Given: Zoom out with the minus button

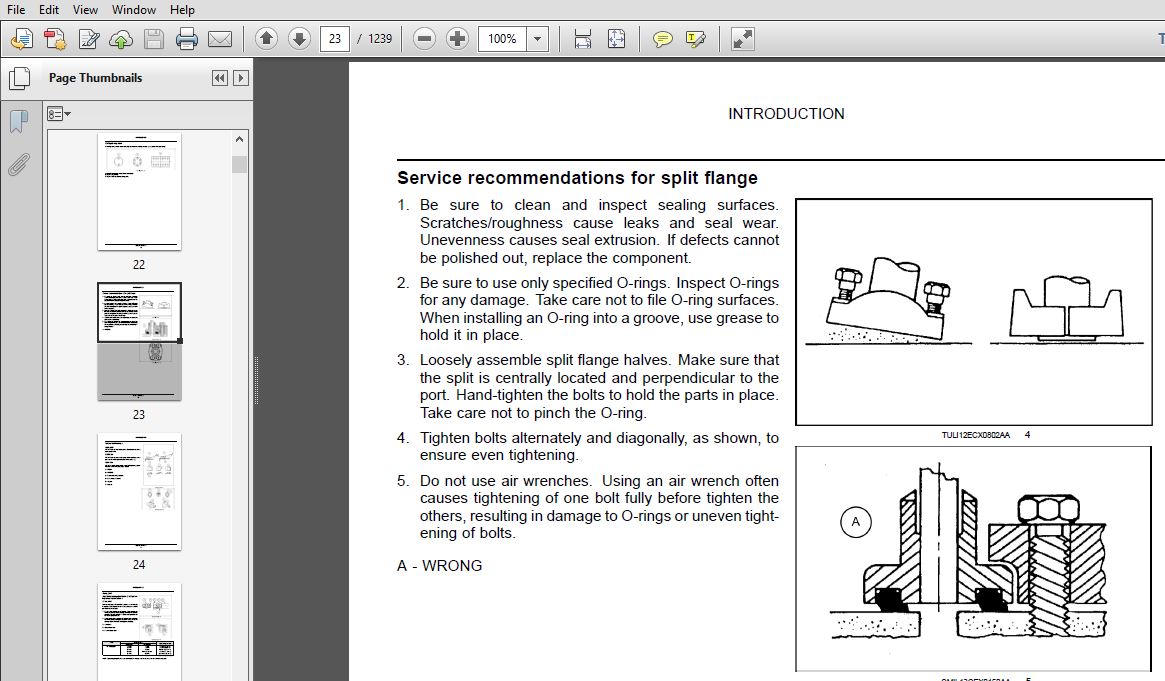Looking at the screenshot, I should point(424,39).
